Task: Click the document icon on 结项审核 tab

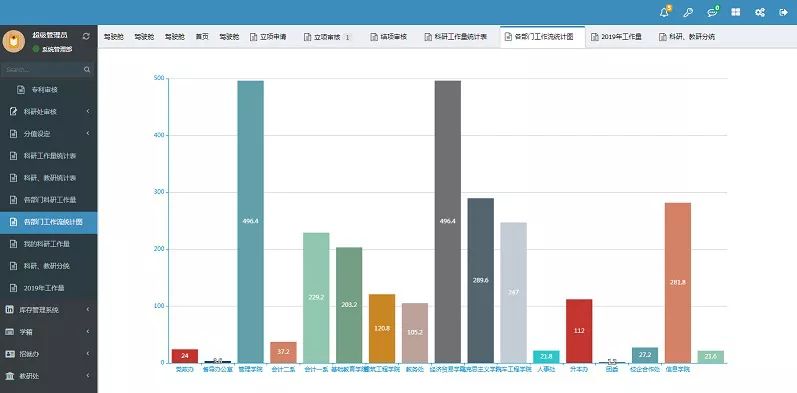Action: (374, 37)
